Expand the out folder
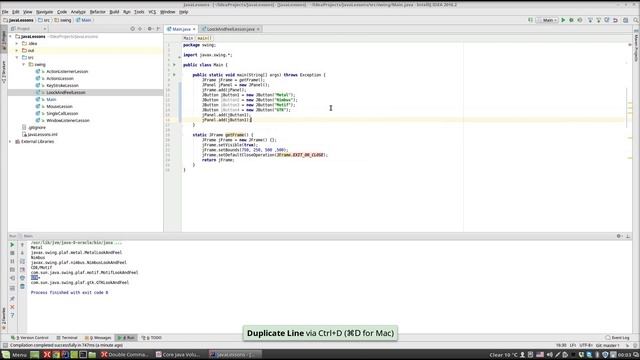The image size is (640, 360). click(x=17, y=51)
